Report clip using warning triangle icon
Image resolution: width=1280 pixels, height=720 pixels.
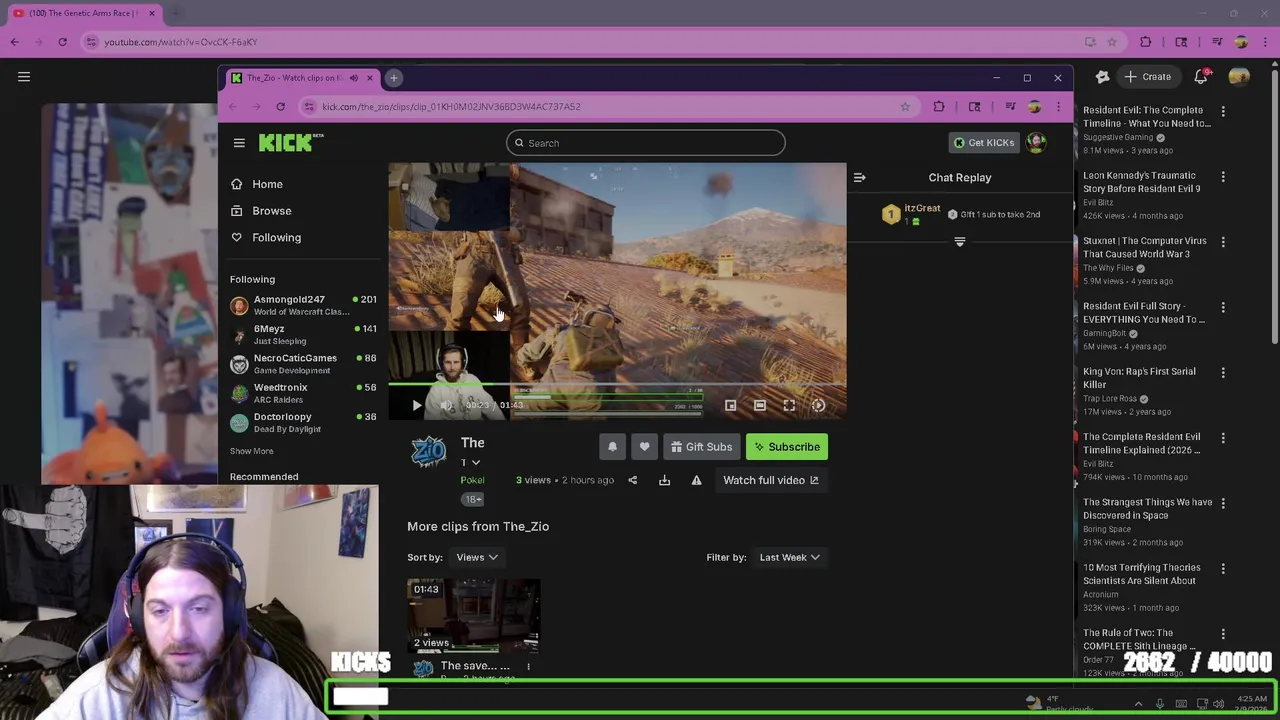click(x=697, y=480)
